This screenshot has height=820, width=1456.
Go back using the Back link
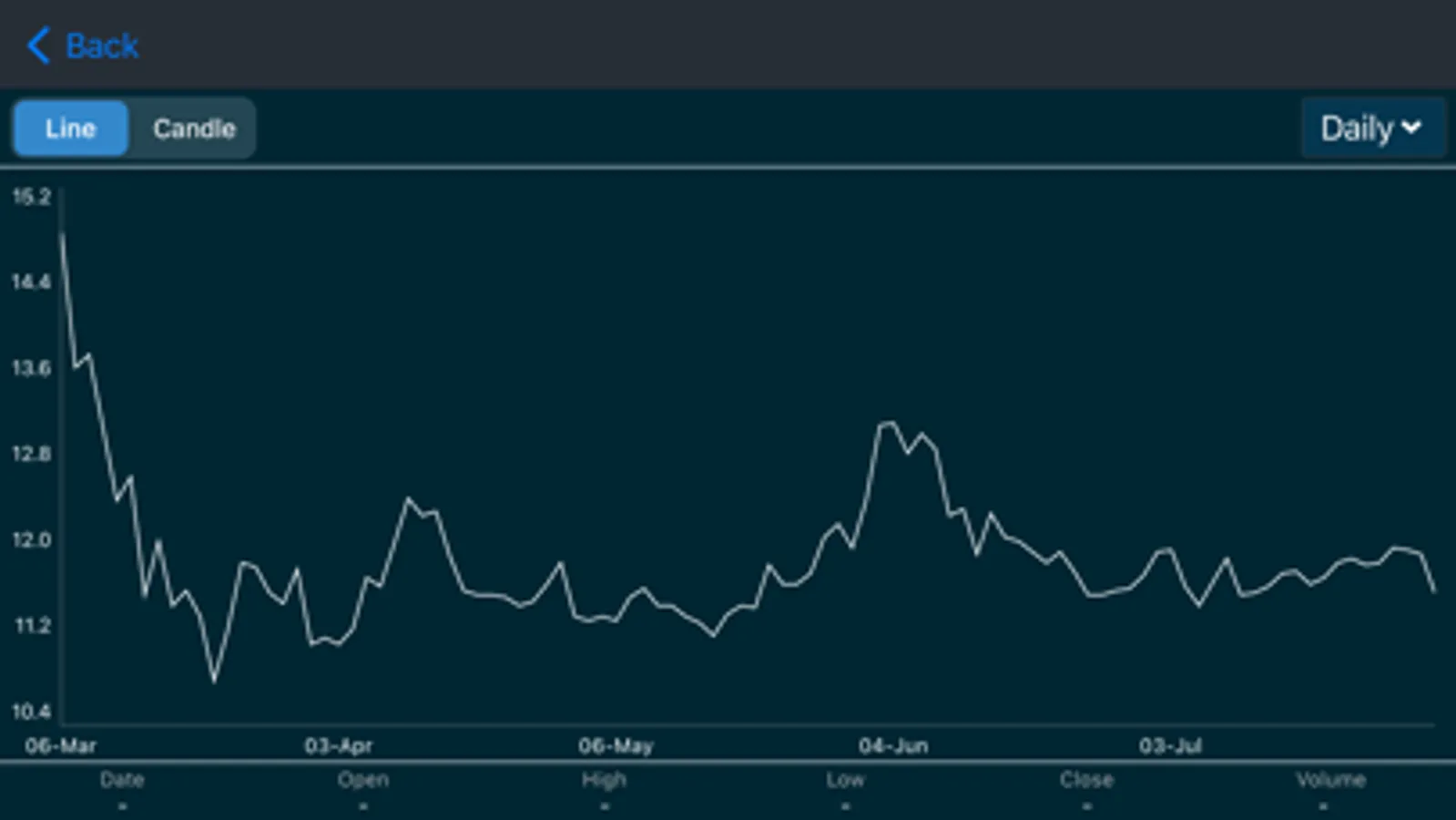pos(83,45)
